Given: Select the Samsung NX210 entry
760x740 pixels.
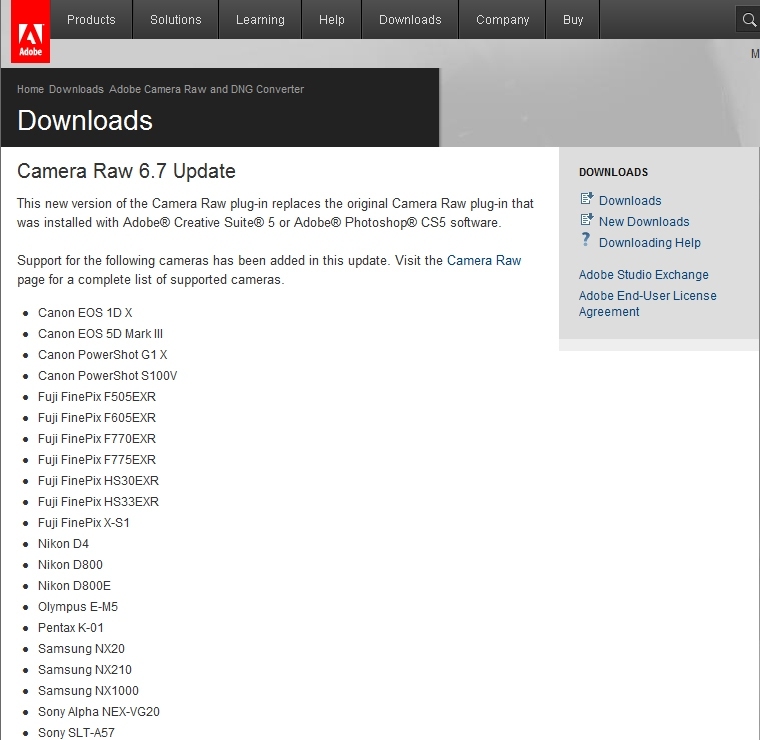Looking at the screenshot, I should pyautogui.click(x=85, y=670).
